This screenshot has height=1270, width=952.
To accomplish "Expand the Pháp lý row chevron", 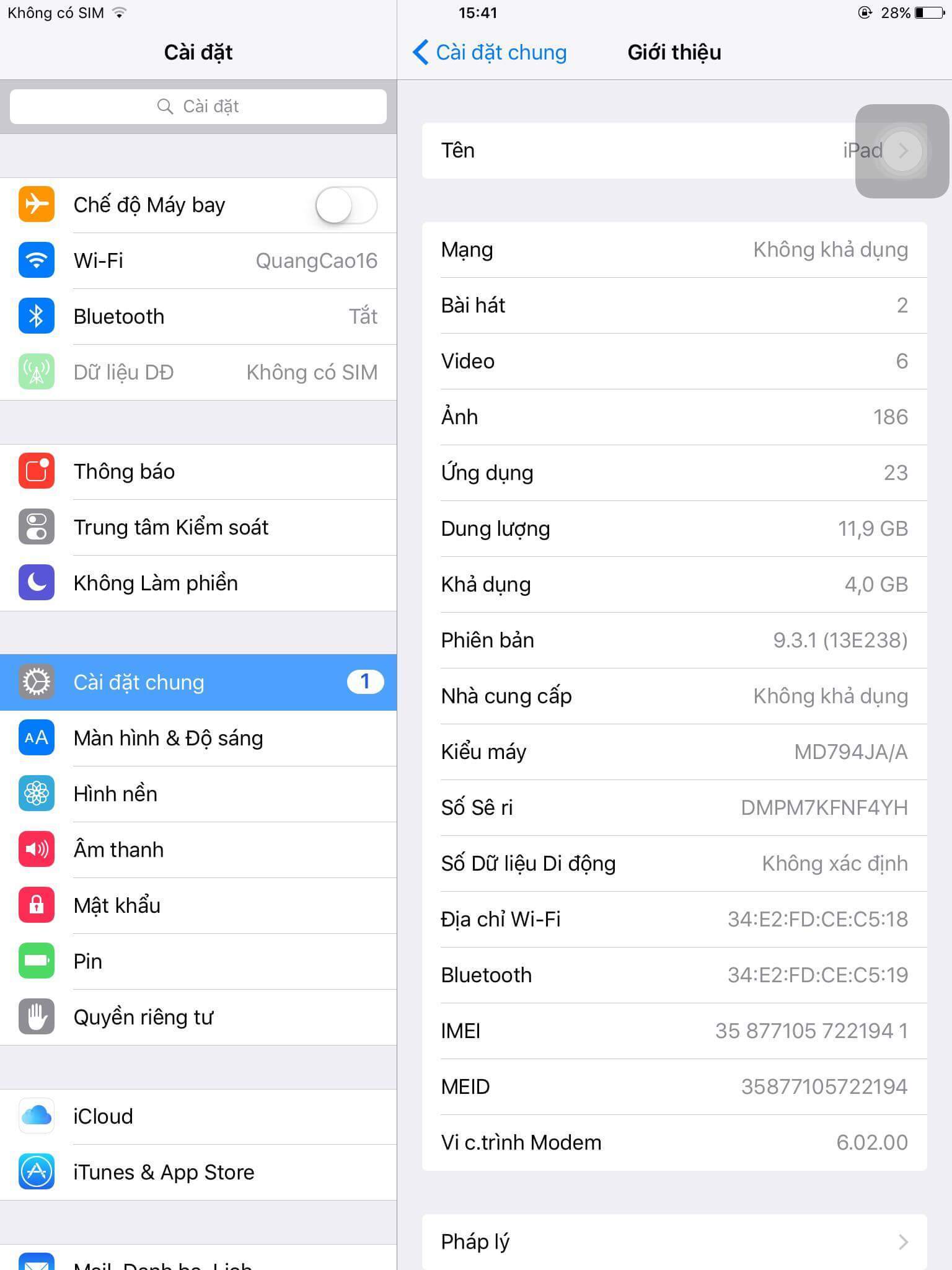I will coord(904,1241).
